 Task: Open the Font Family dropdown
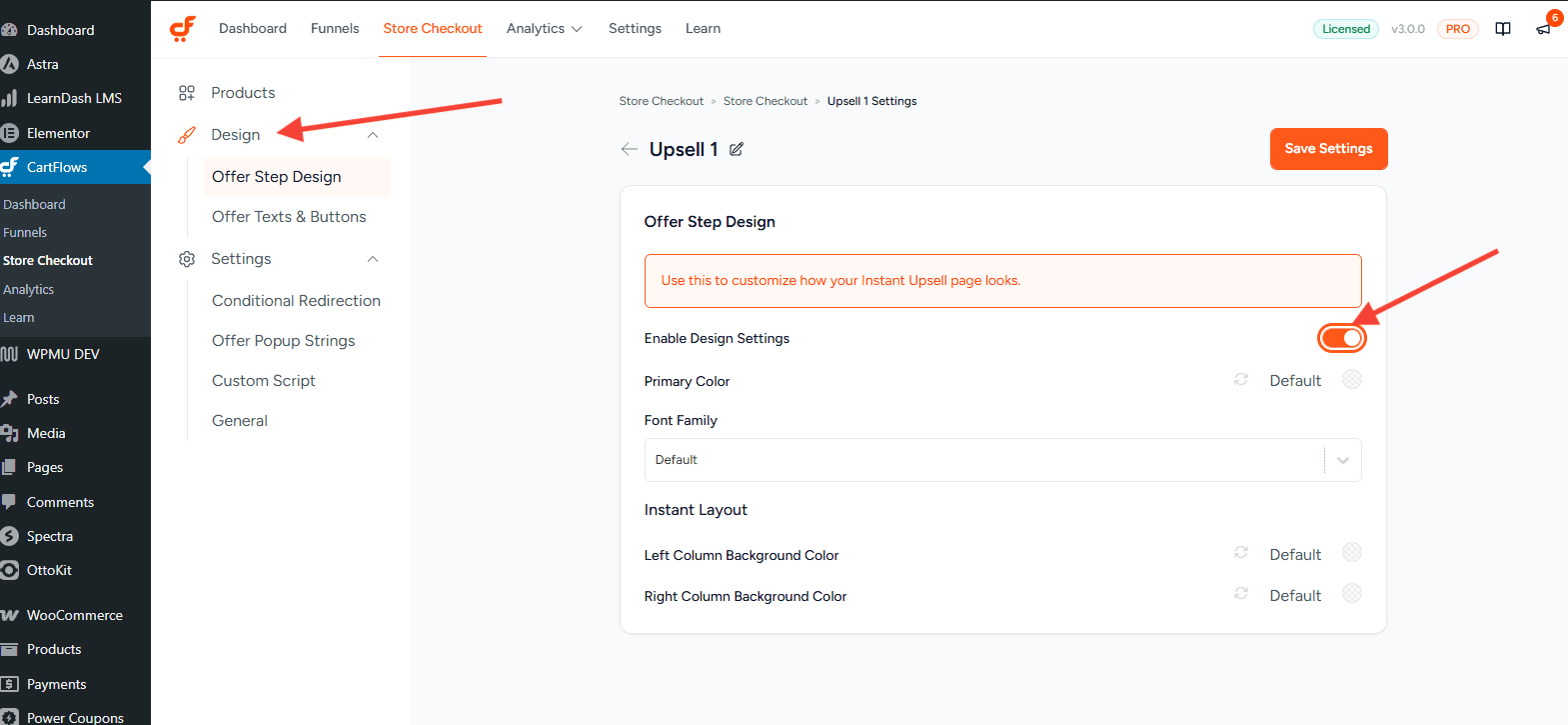tap(1002, 460)
